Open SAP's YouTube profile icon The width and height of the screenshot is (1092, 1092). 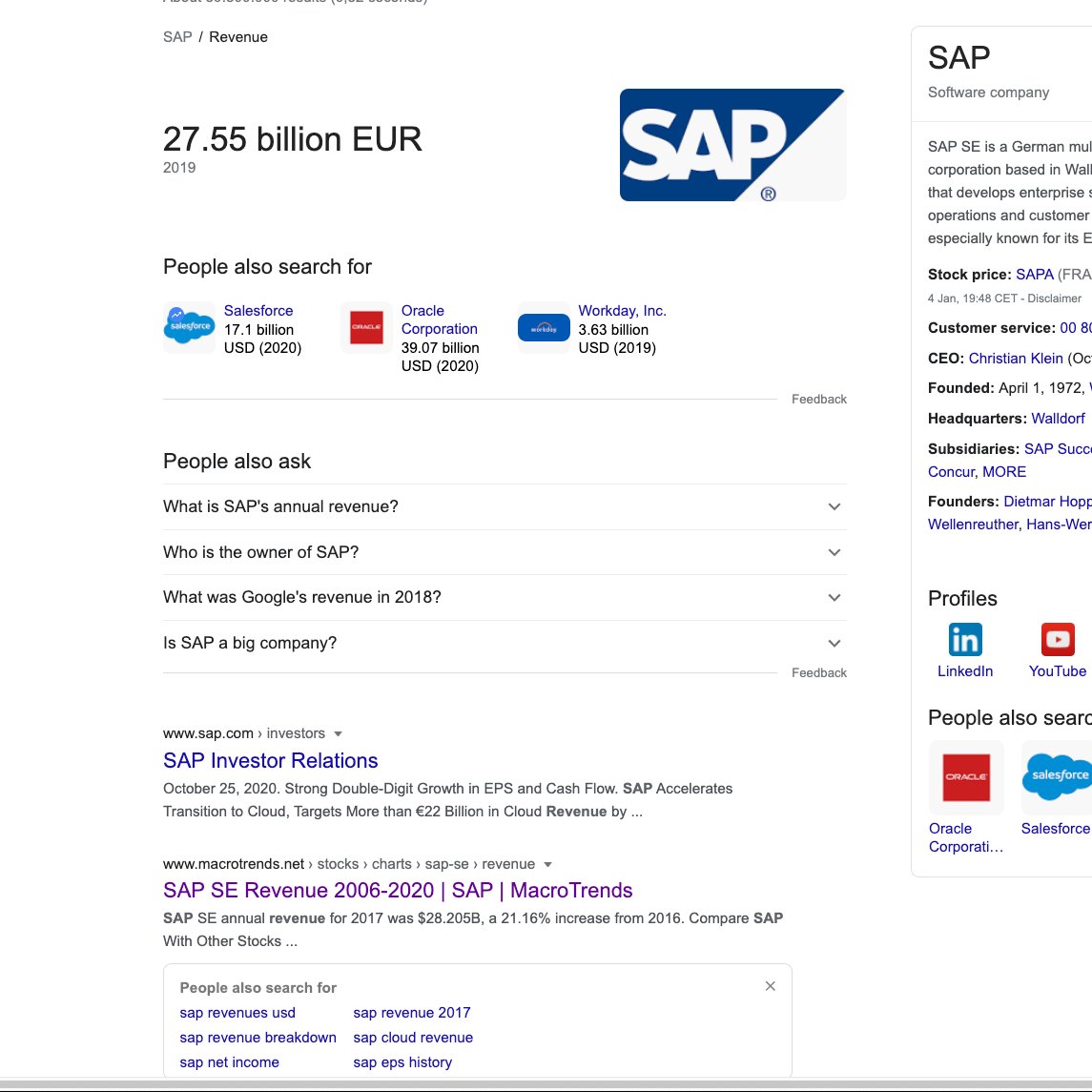[1058, 639]
